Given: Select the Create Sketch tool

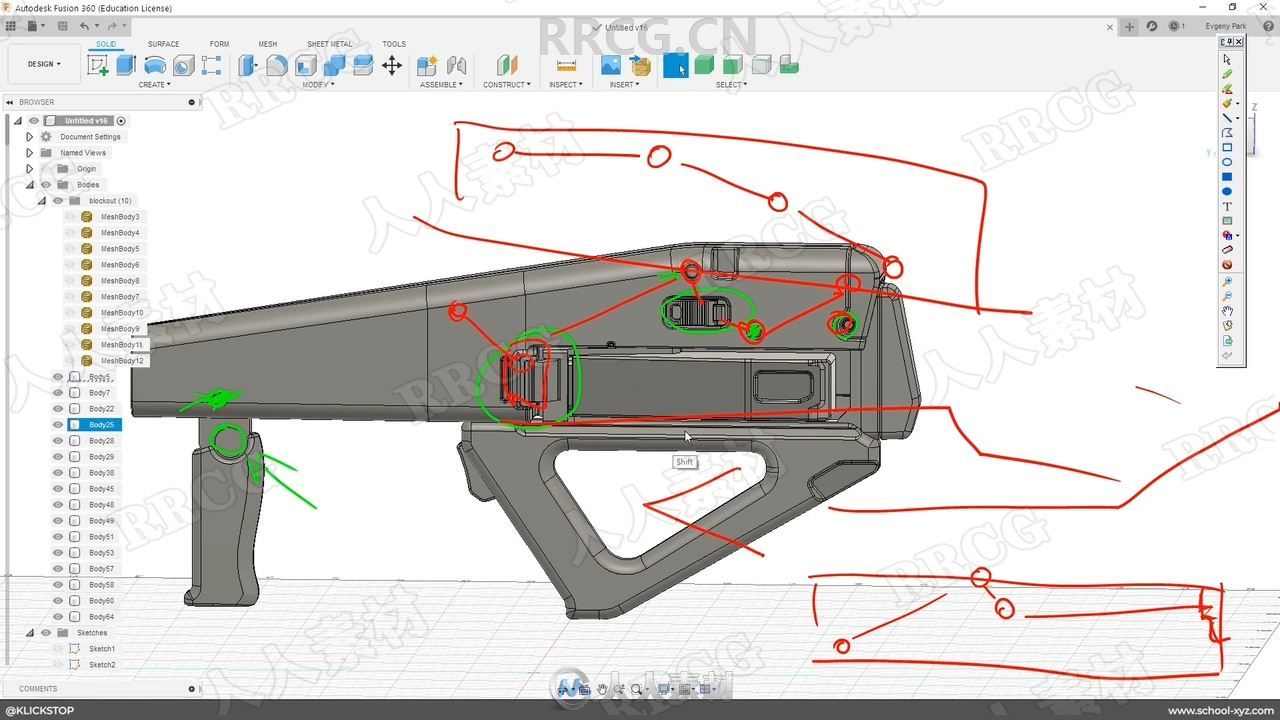Looking at the screenshot, I should 98,65.
